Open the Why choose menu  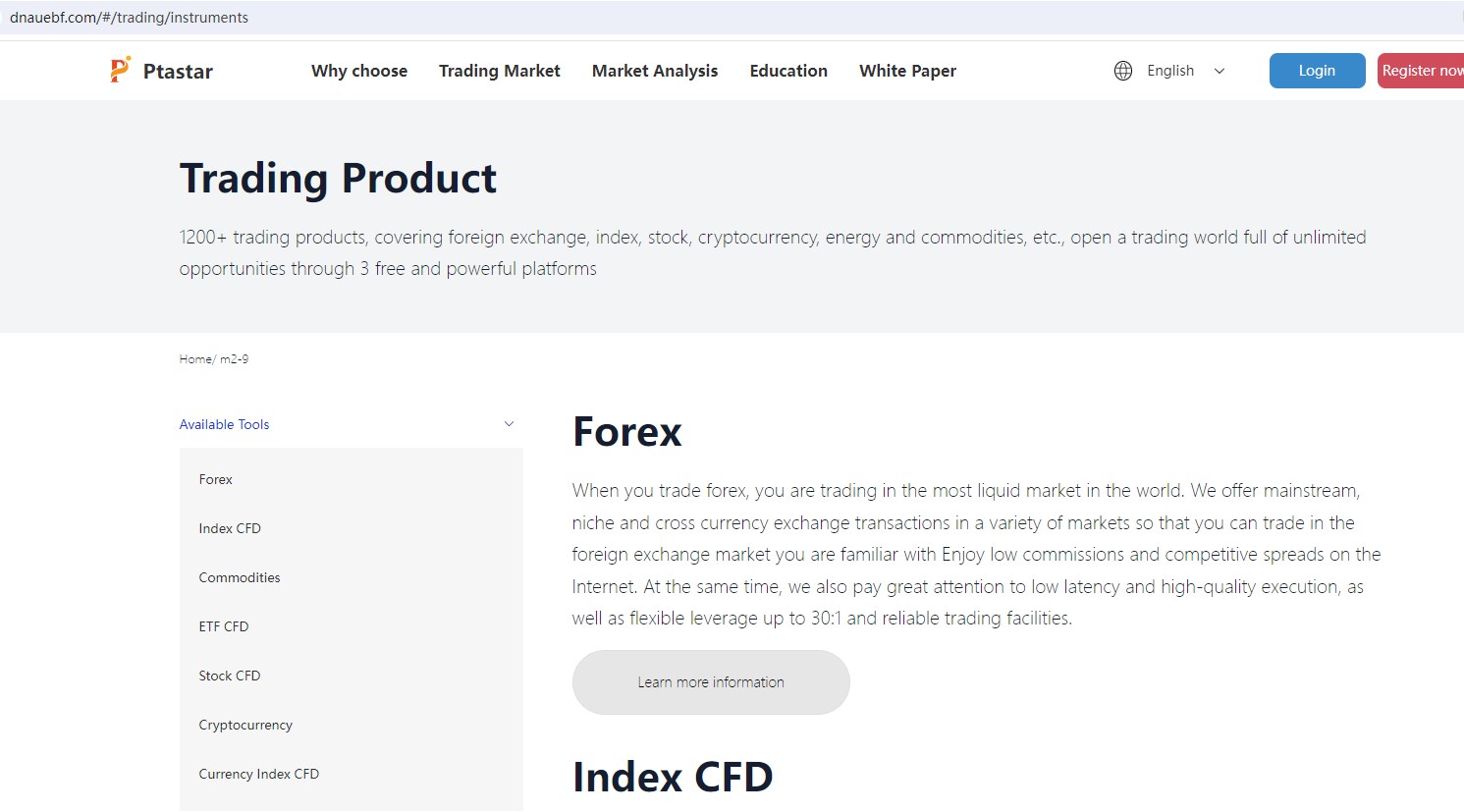pyautogui.click(x=359, y=71)
